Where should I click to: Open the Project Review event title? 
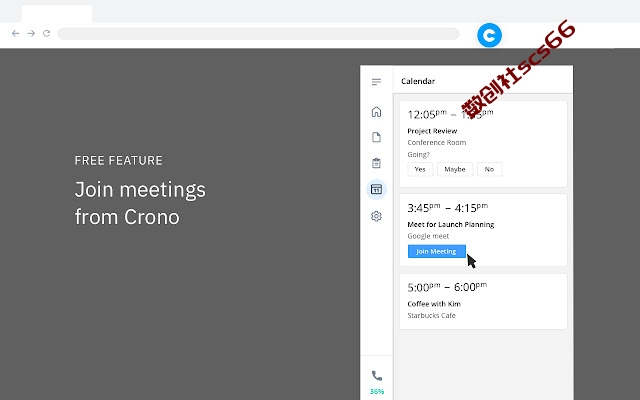[432, 131]
